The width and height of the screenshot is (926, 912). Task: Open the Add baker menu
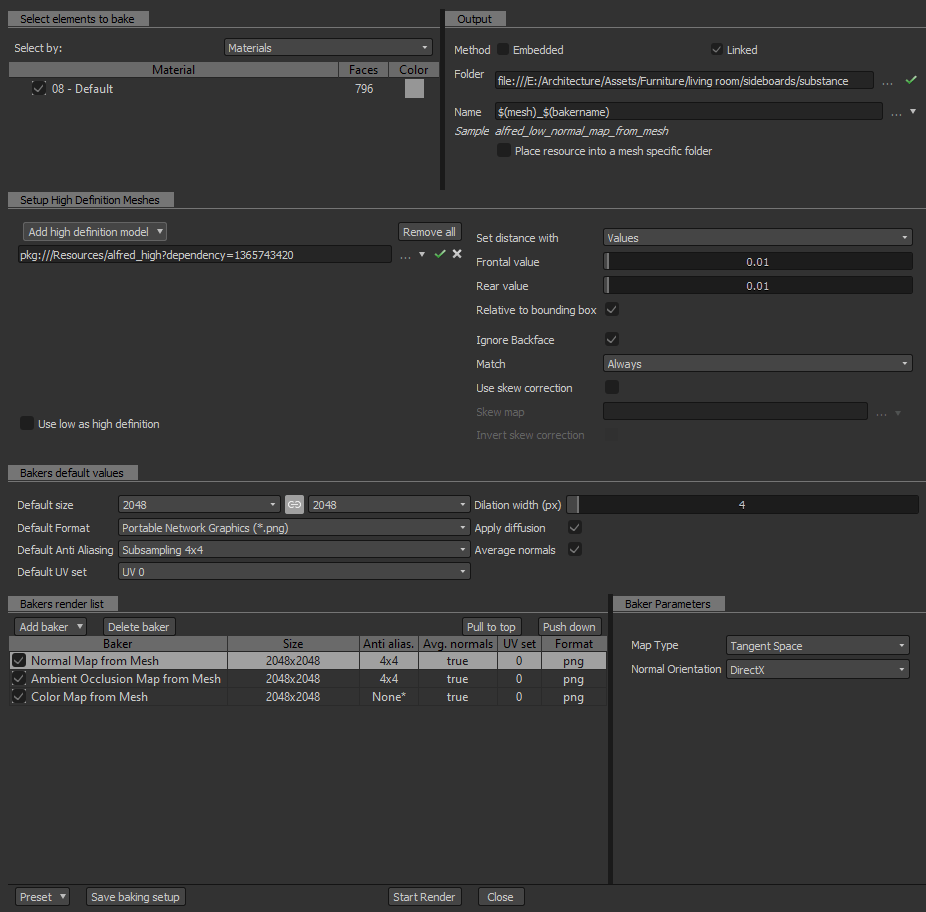[x=50, y=627]
